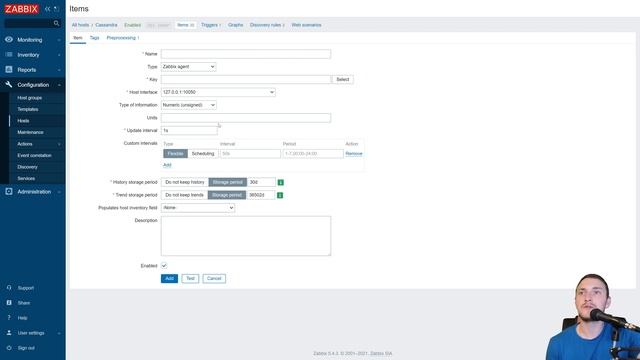The height and width of the screenshot is (360, 640).
Task: Choose Do not keep trends option
Action: 184,195
